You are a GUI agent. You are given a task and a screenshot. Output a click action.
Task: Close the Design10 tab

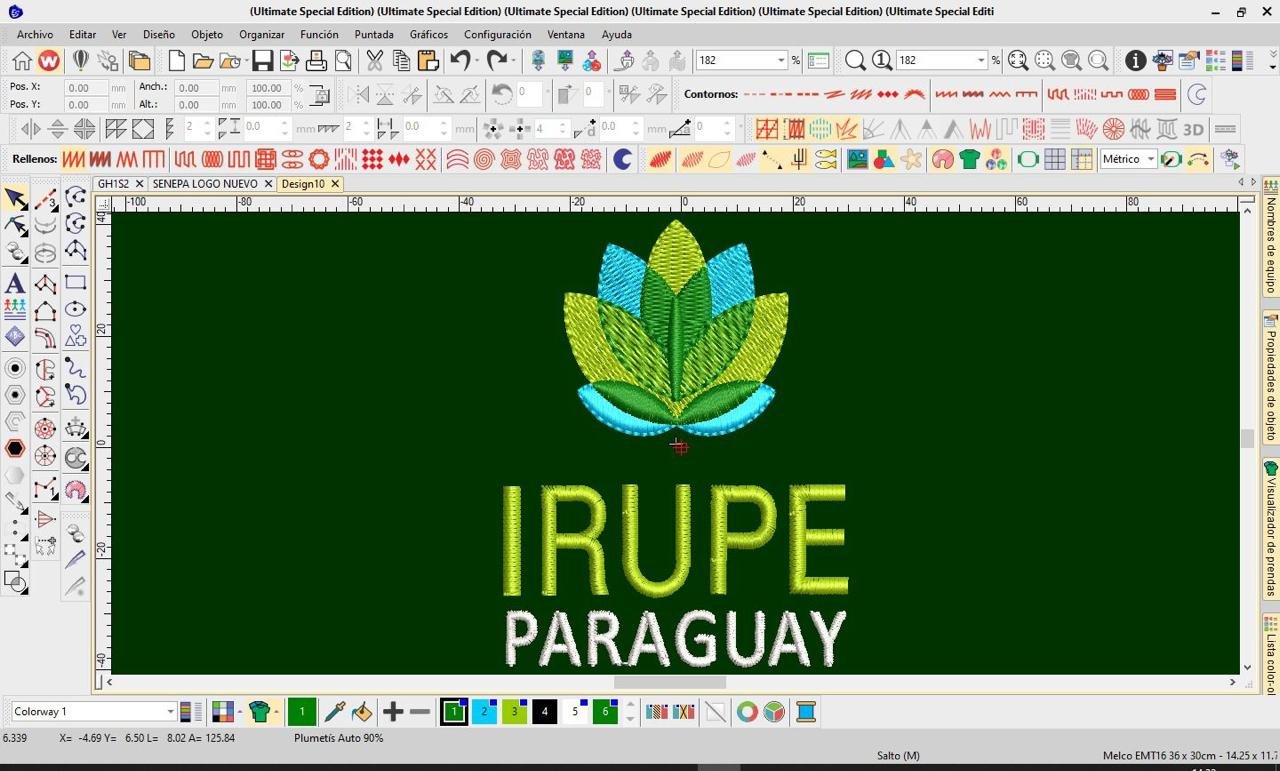pyautogui.click(x=335, y=184)
